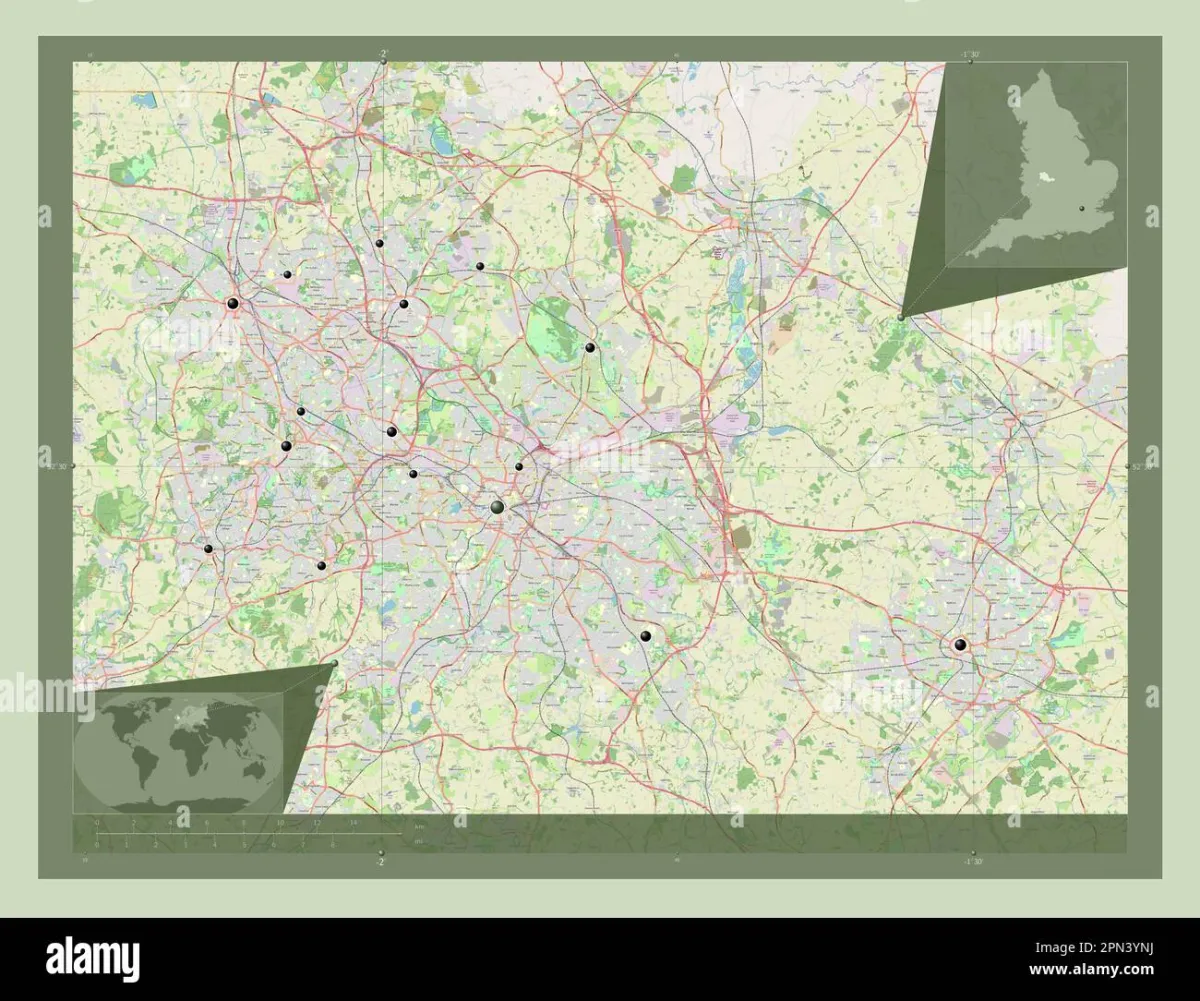The height and width of the screenshot is (1001, 1200).
Task: Click the West Bromwich location pin
Action: [x=392, y=430]
